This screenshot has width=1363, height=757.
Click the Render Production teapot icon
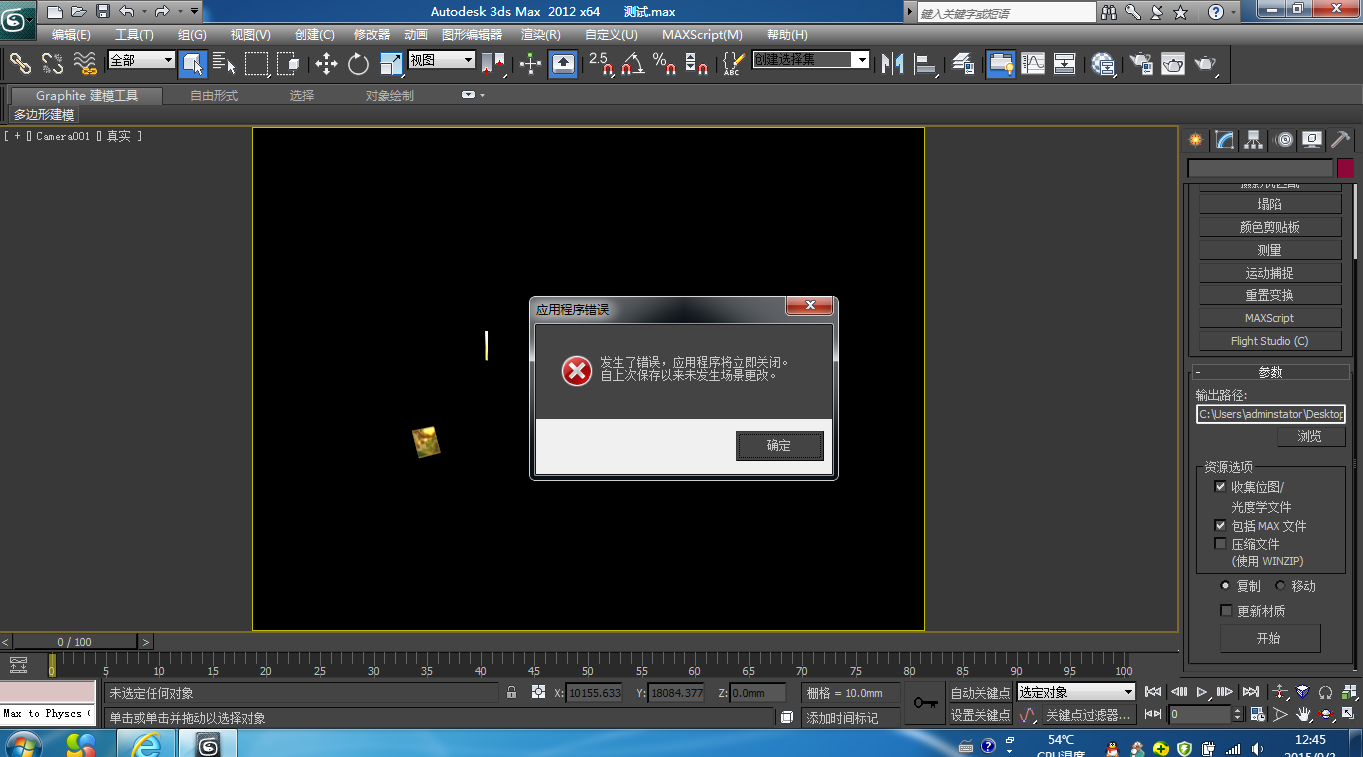(1206, 64)
